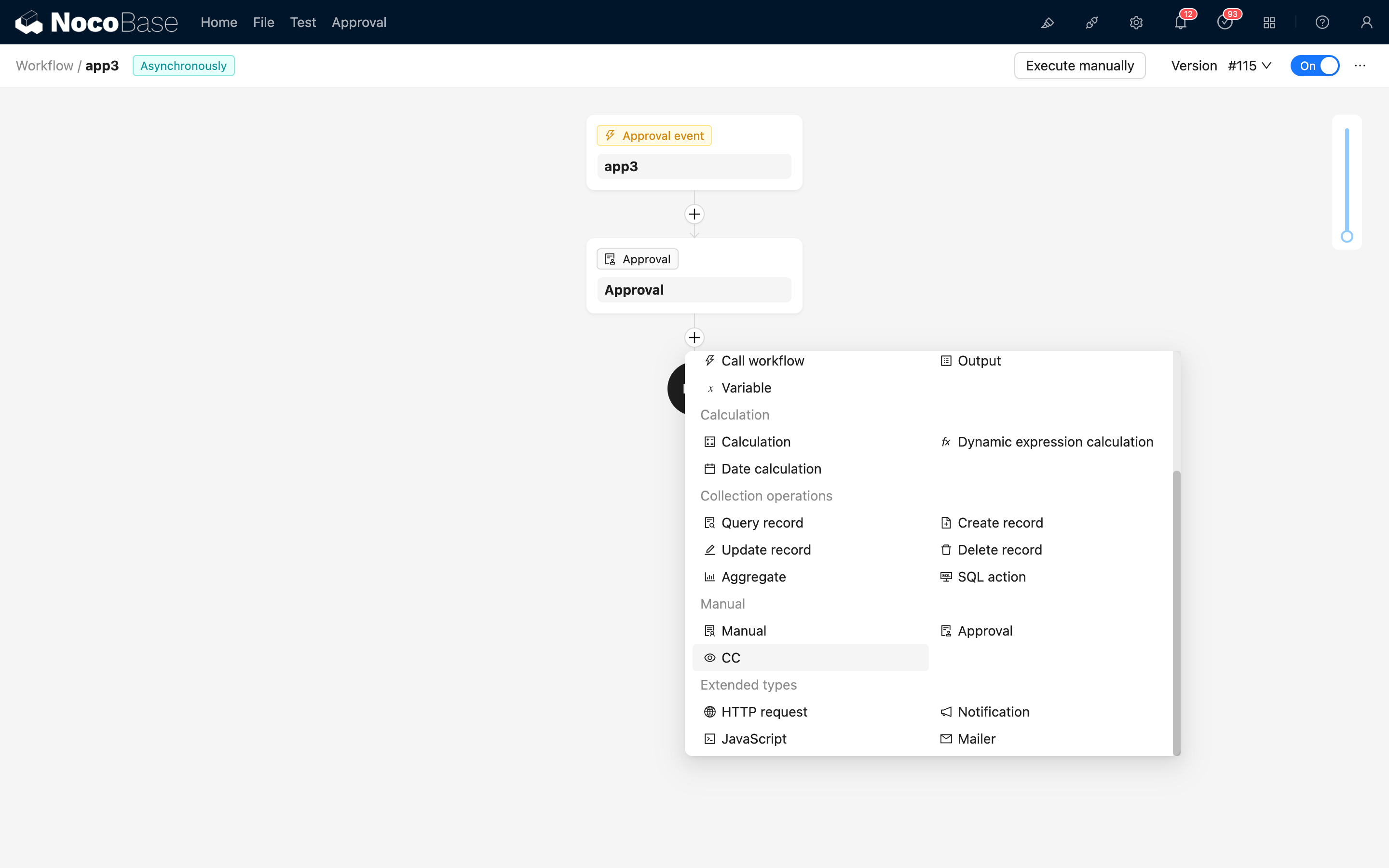Click the canvas zoom slider handle
1389x868 pixels.
[x=1347, y=236]
